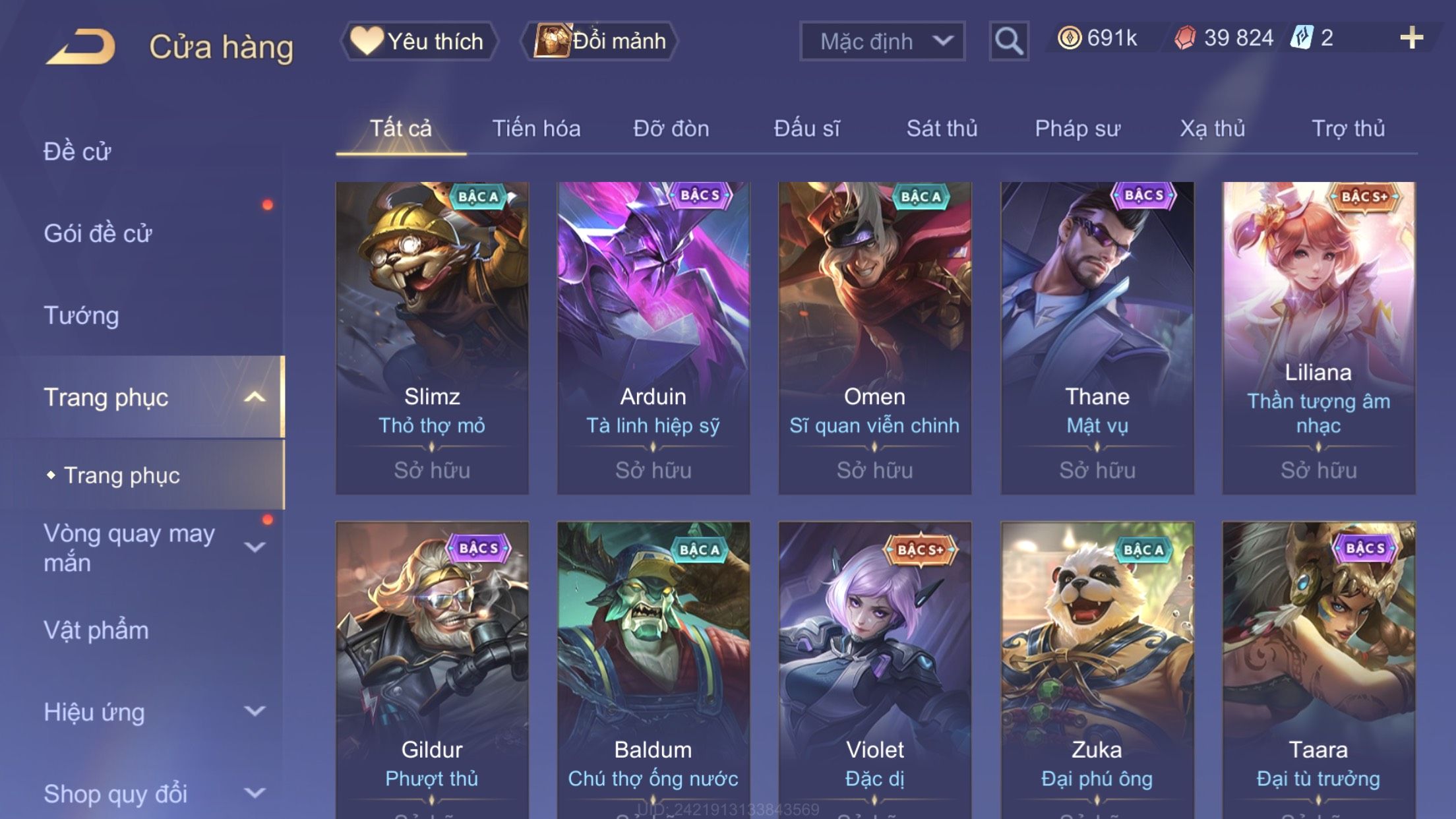The width and height of the screenshot is (1456, 819).
Task: Open the Mặc định sort dropdown
Action: (882, 41)
